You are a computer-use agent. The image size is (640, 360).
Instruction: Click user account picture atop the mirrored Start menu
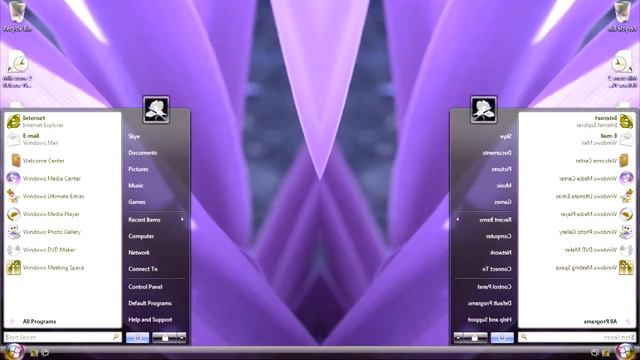pos(484,109)
